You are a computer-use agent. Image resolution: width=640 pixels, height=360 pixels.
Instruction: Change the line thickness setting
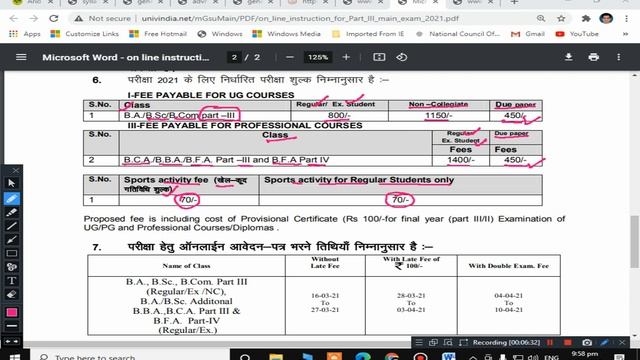pos(11,326)
